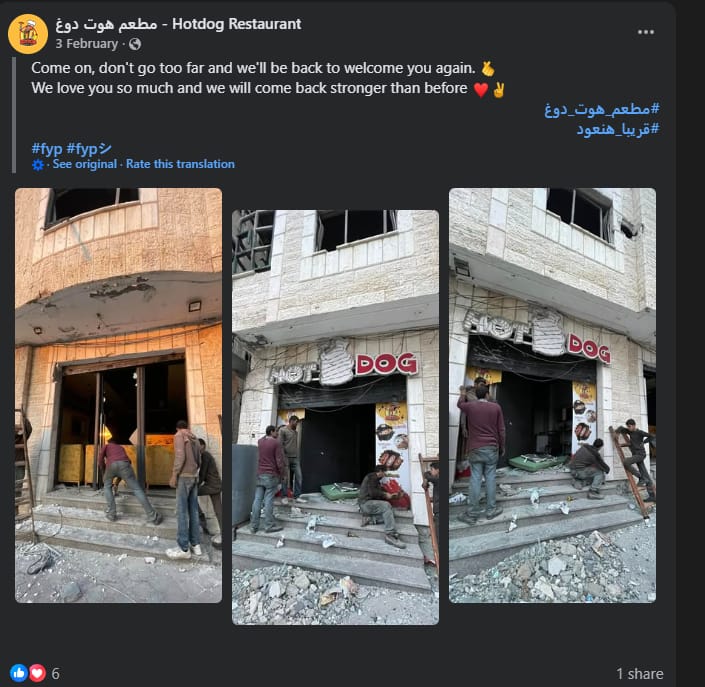
Task: Open the Hotdog Restaurant profile picture
Action: point(28,34)
